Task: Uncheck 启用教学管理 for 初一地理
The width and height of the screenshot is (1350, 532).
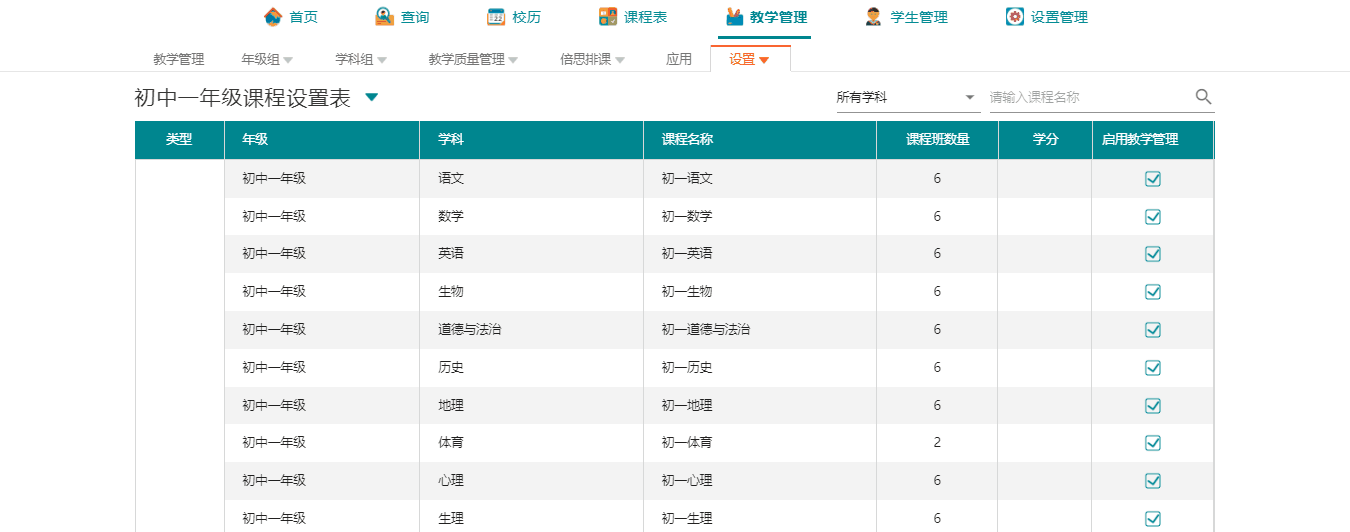Action: click(1152, 406)
